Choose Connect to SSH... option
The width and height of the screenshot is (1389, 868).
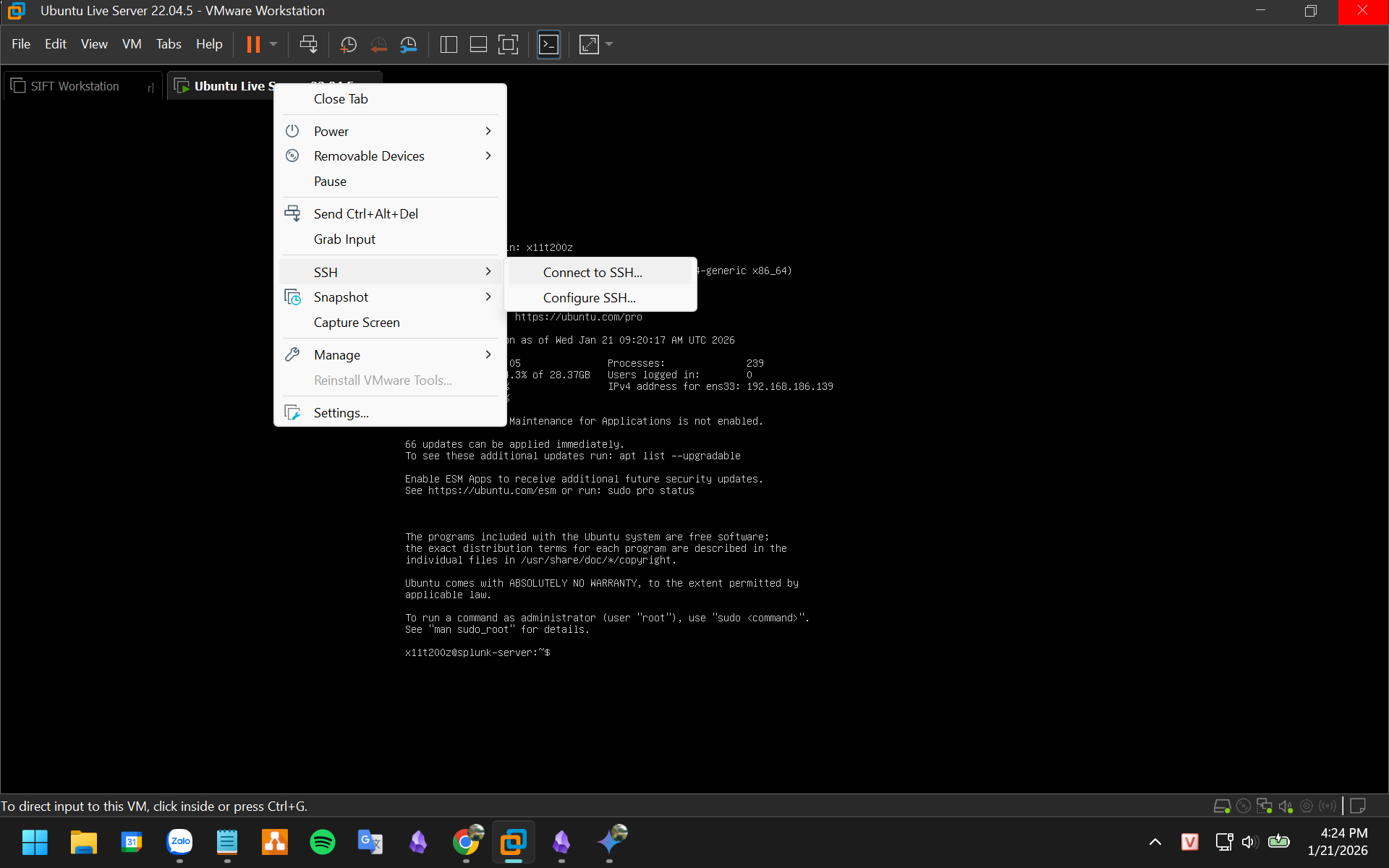[x=592, y=273]
